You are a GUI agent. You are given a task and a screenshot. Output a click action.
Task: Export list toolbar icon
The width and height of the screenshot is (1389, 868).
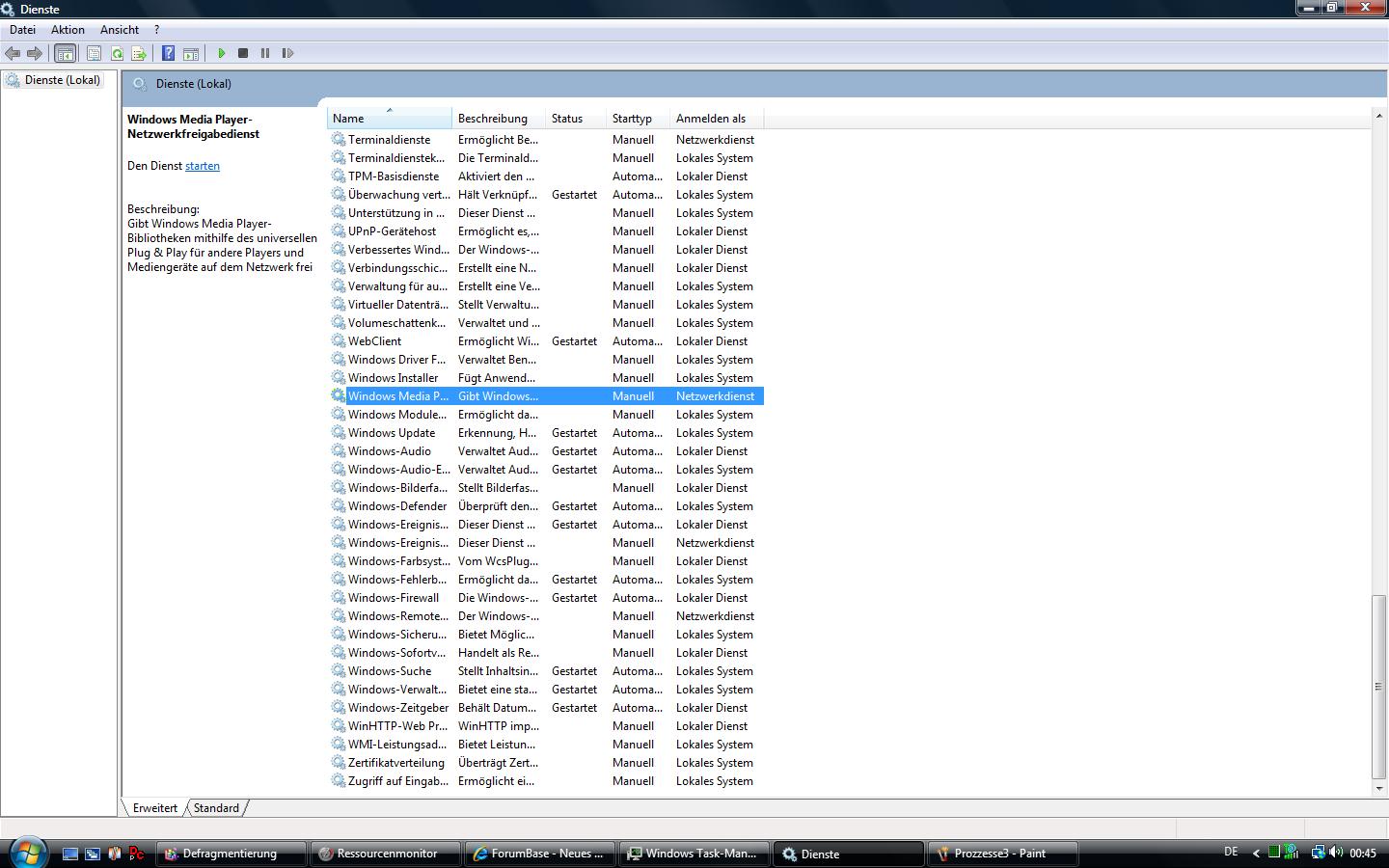coord(139,53)
